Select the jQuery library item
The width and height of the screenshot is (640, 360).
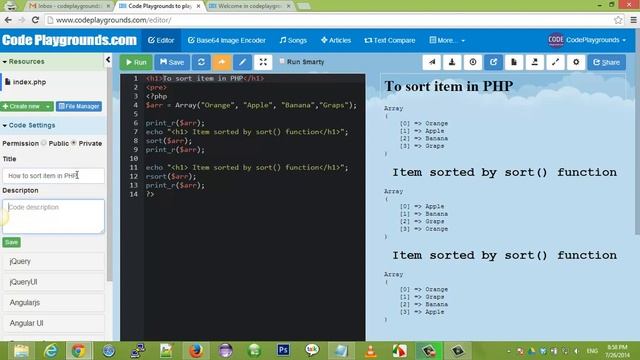[x=53, y=261]
